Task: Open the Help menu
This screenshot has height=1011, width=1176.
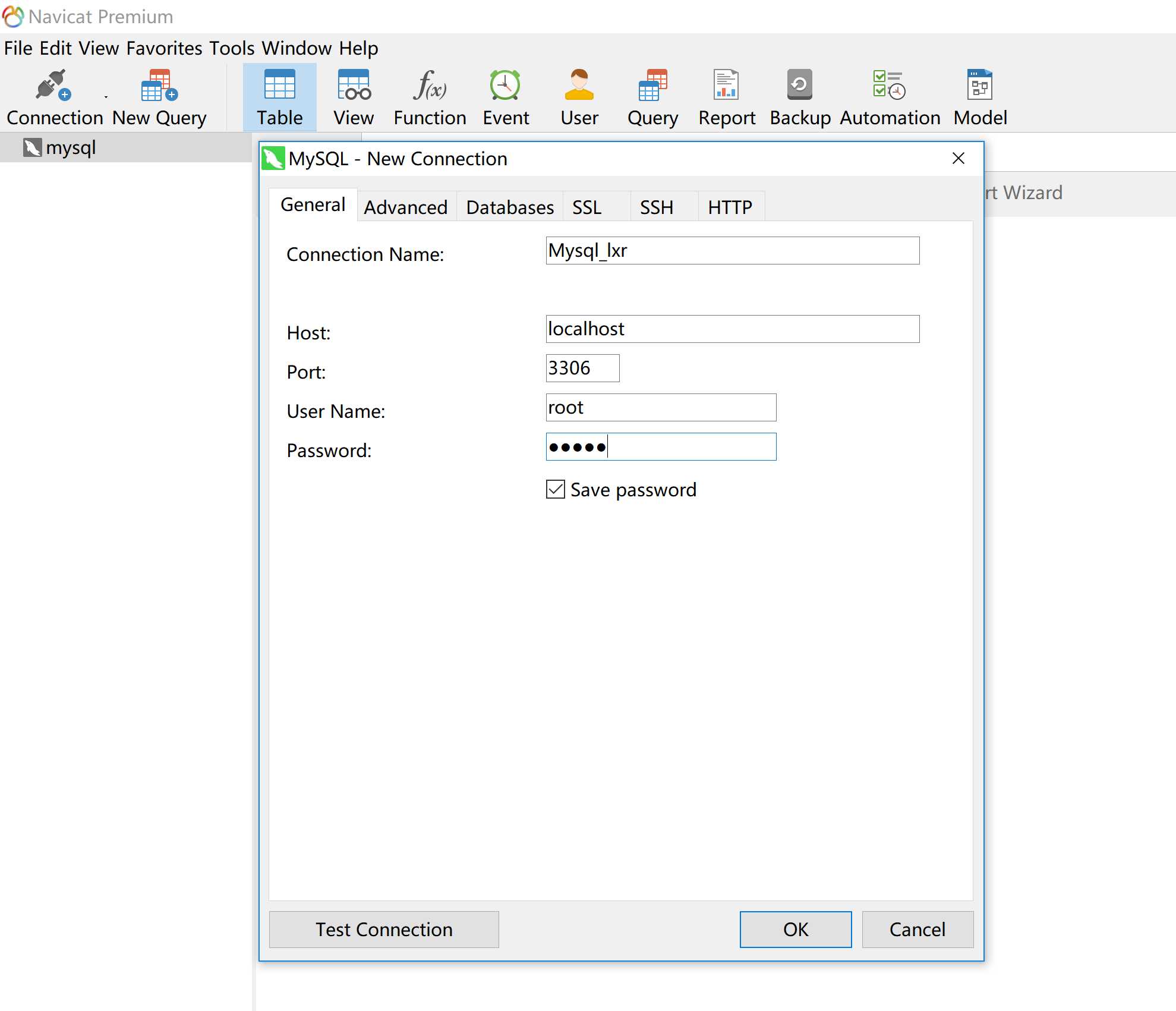Action: click(x=358, y=48)
